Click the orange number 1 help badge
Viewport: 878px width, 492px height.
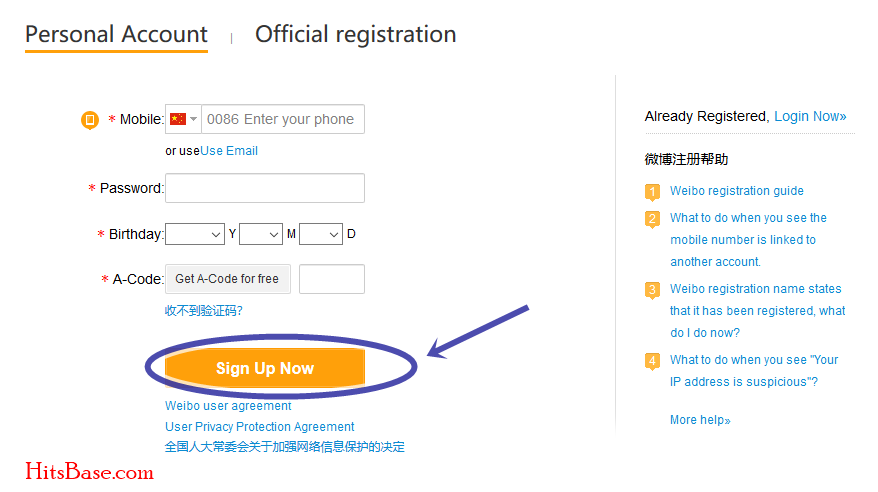pos(652,191)
